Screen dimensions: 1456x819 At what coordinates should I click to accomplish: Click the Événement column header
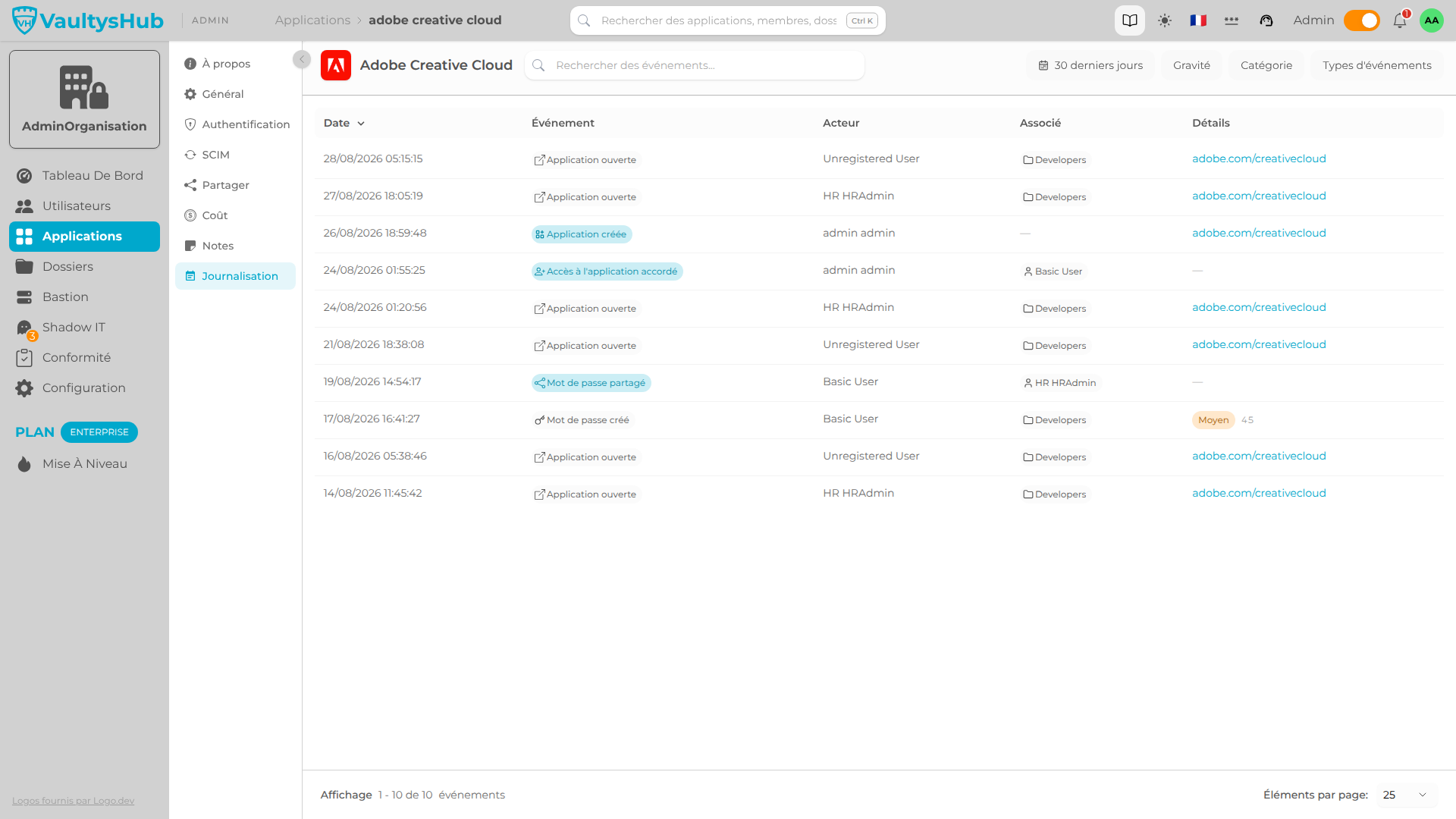[563, 123]
